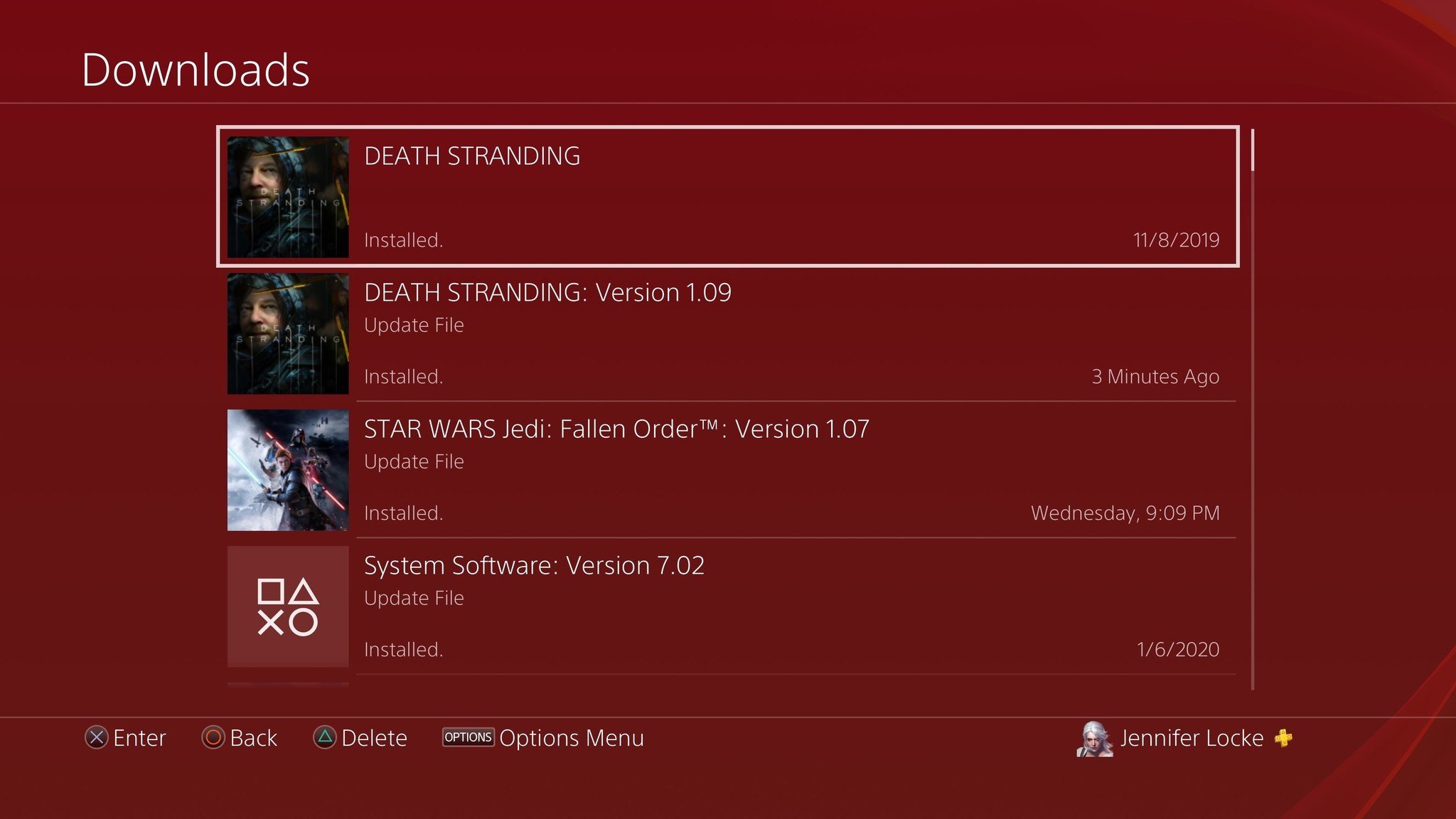1456x819 pixels.
Task: Press the X Enter button
Action: click(95, 738)
